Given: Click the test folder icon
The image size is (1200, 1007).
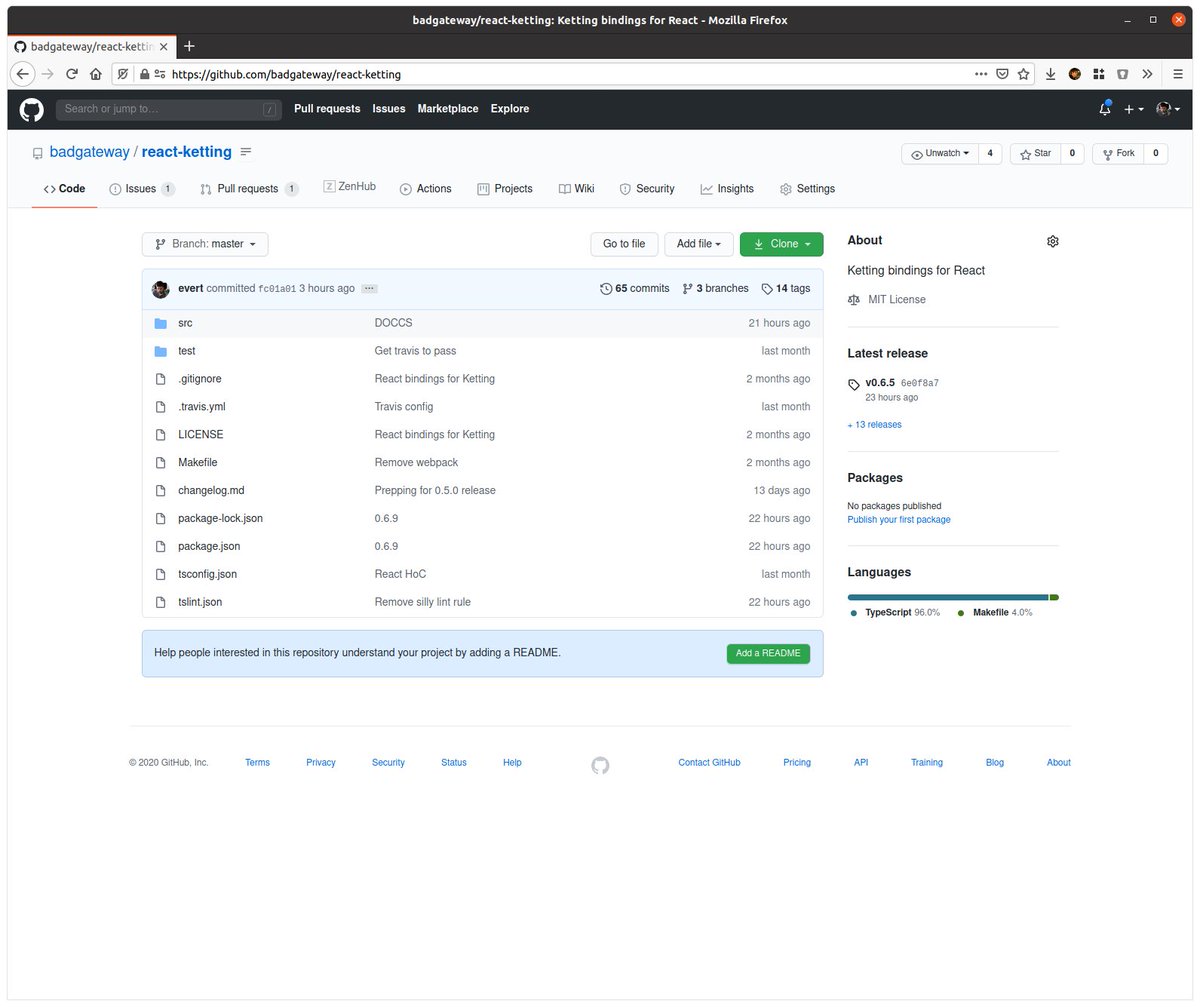Looking at the screenshot, I should click(160, 351).
